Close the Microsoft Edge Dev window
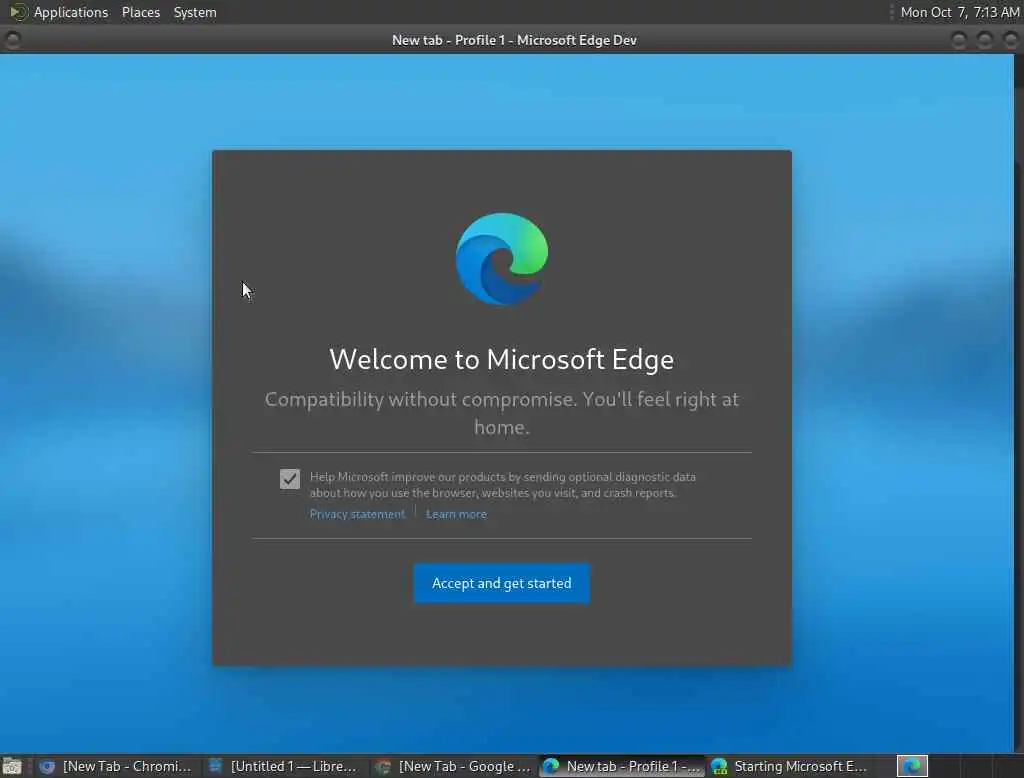The height and width of the screenshot is (778, 1024). (x=1010, y=41)
